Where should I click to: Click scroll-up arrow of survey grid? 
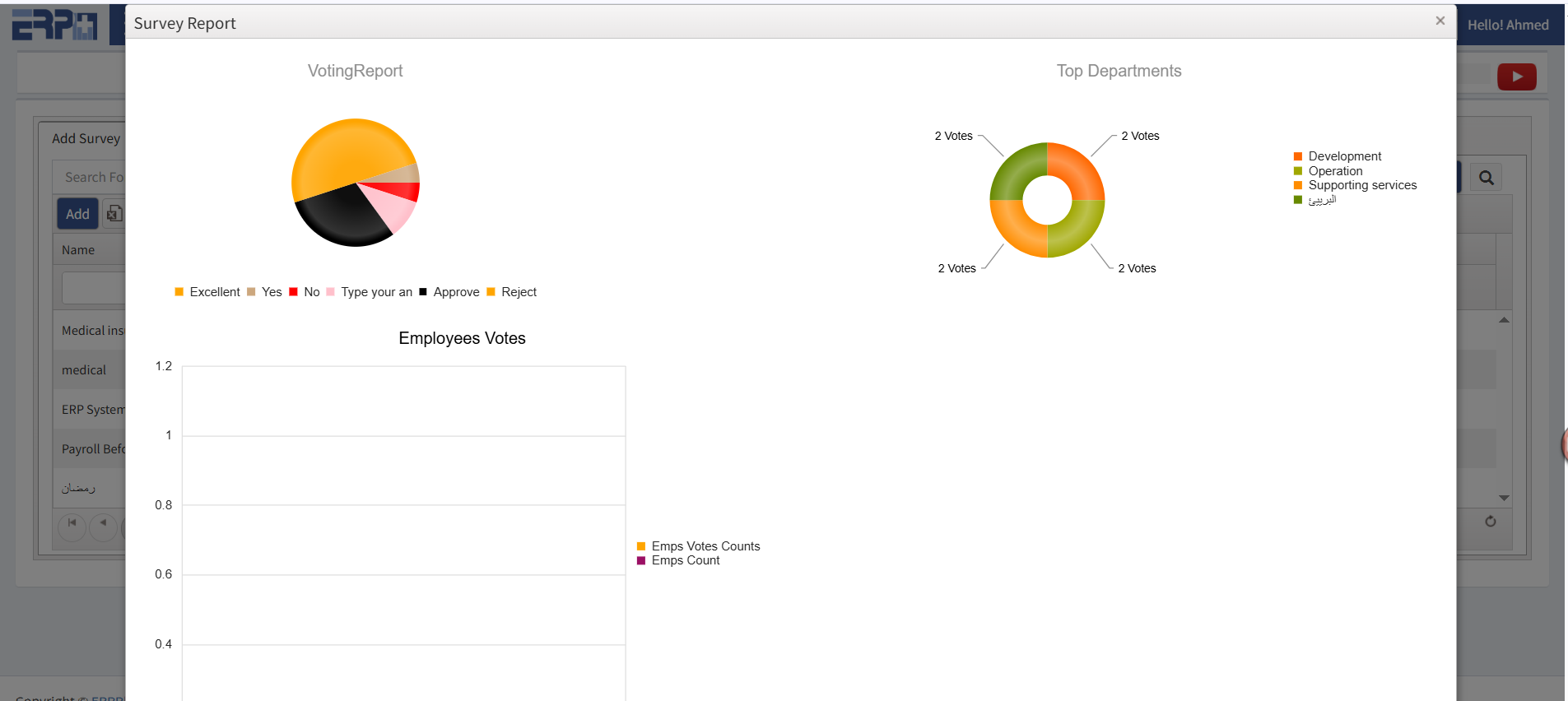tap(1504, 320)
